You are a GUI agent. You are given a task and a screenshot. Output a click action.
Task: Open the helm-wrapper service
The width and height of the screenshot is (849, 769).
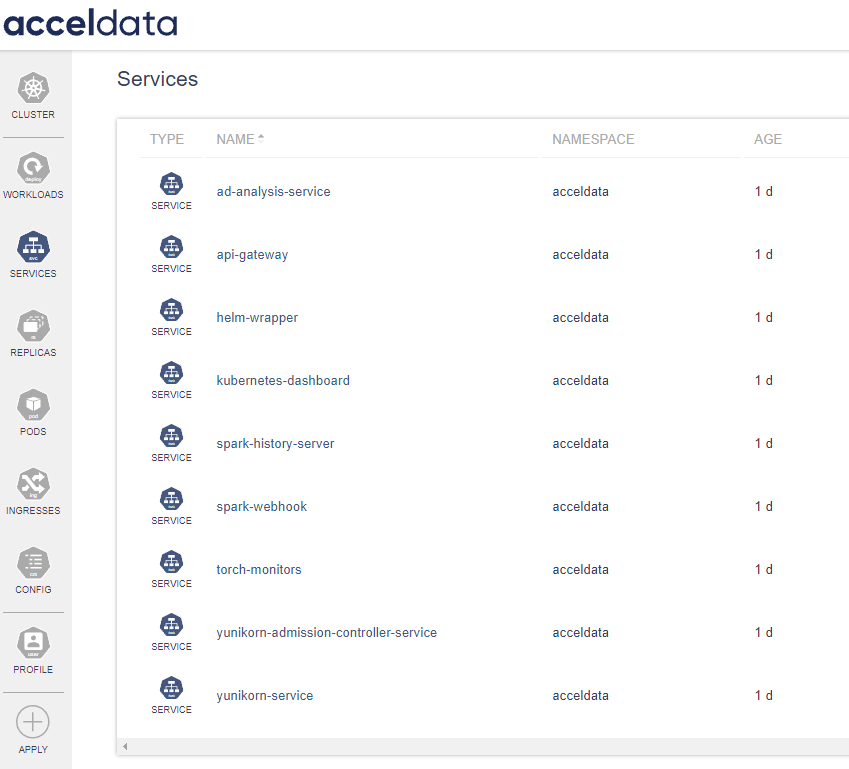(257, 317)
